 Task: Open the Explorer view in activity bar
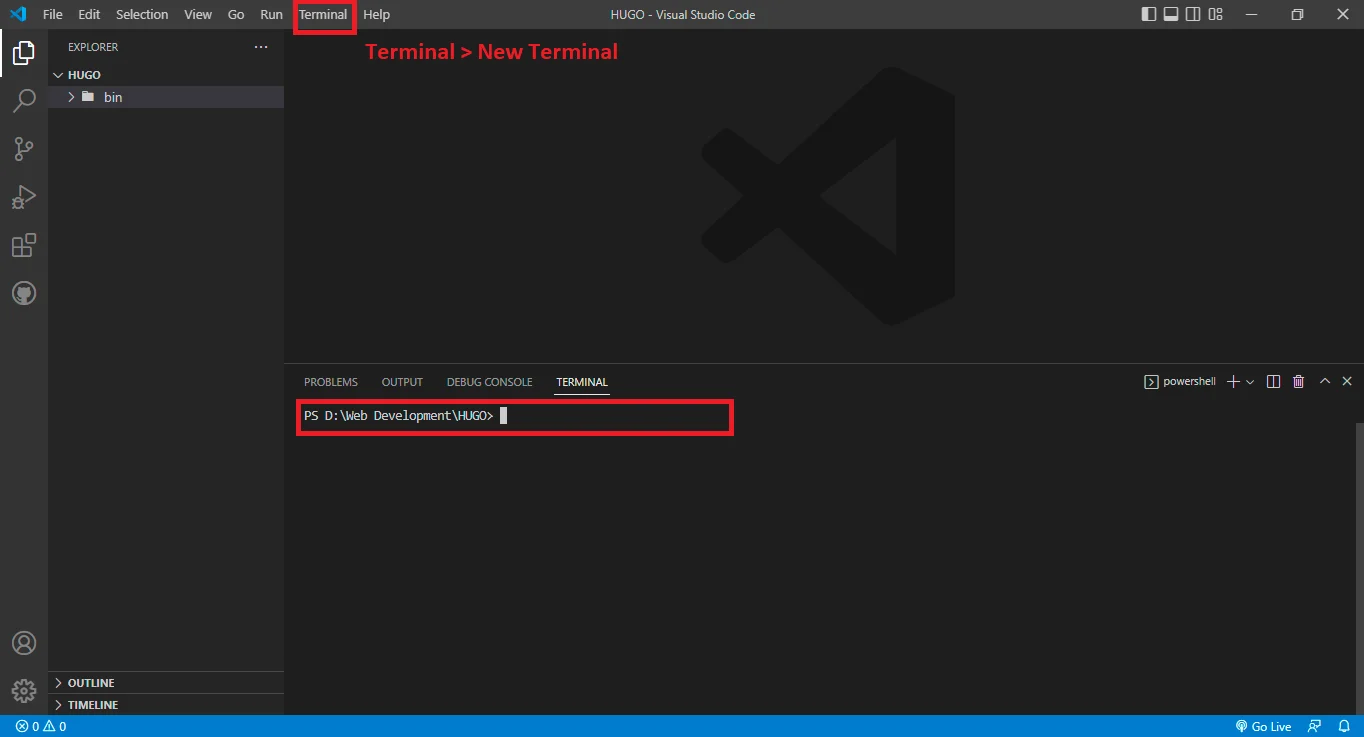24,52
